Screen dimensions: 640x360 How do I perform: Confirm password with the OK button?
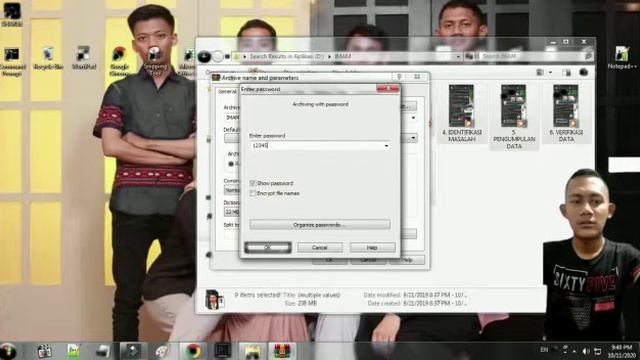tap(268, 247)
